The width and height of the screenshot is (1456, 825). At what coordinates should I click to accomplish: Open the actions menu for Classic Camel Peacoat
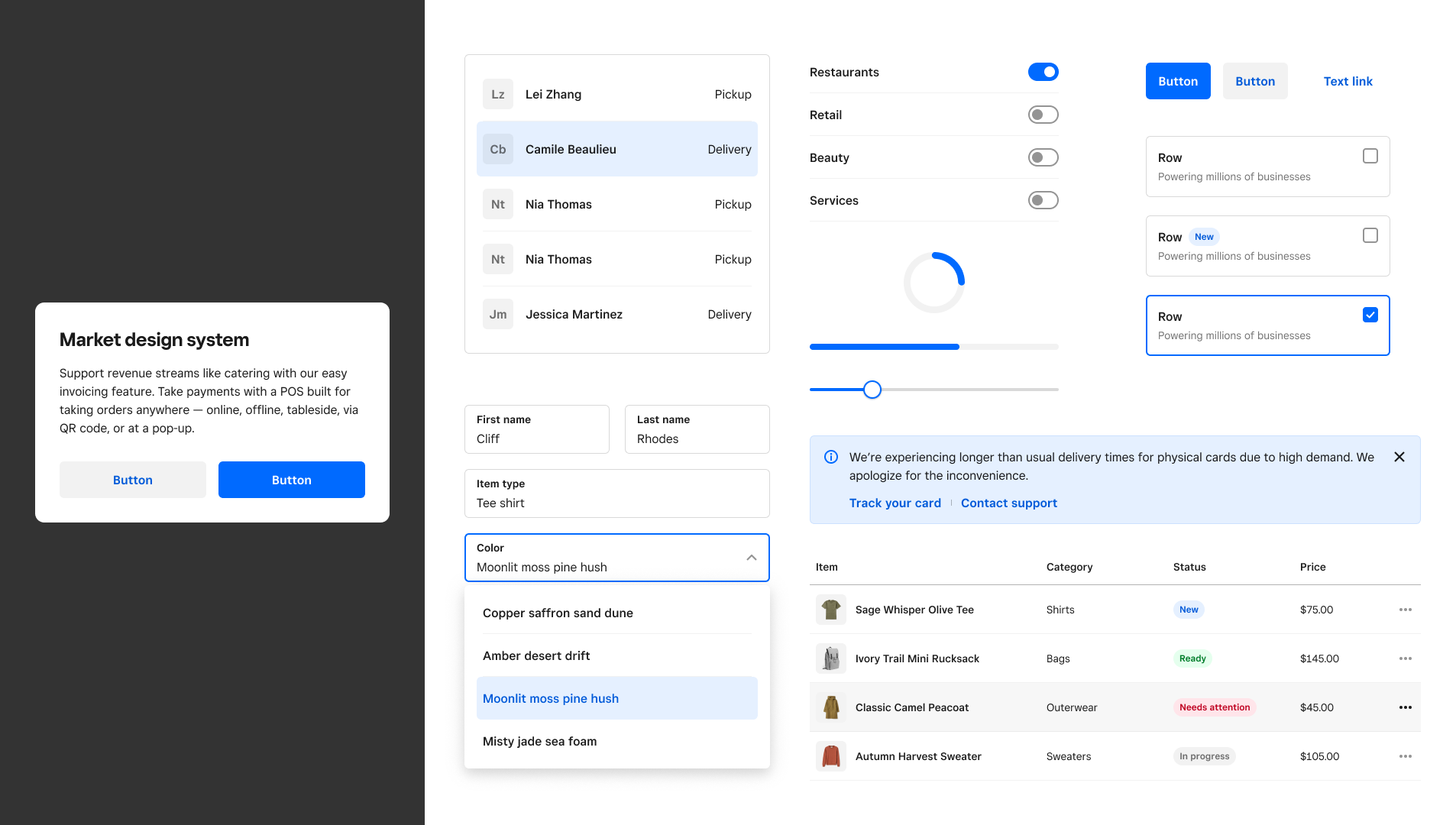click(1406, 707)
